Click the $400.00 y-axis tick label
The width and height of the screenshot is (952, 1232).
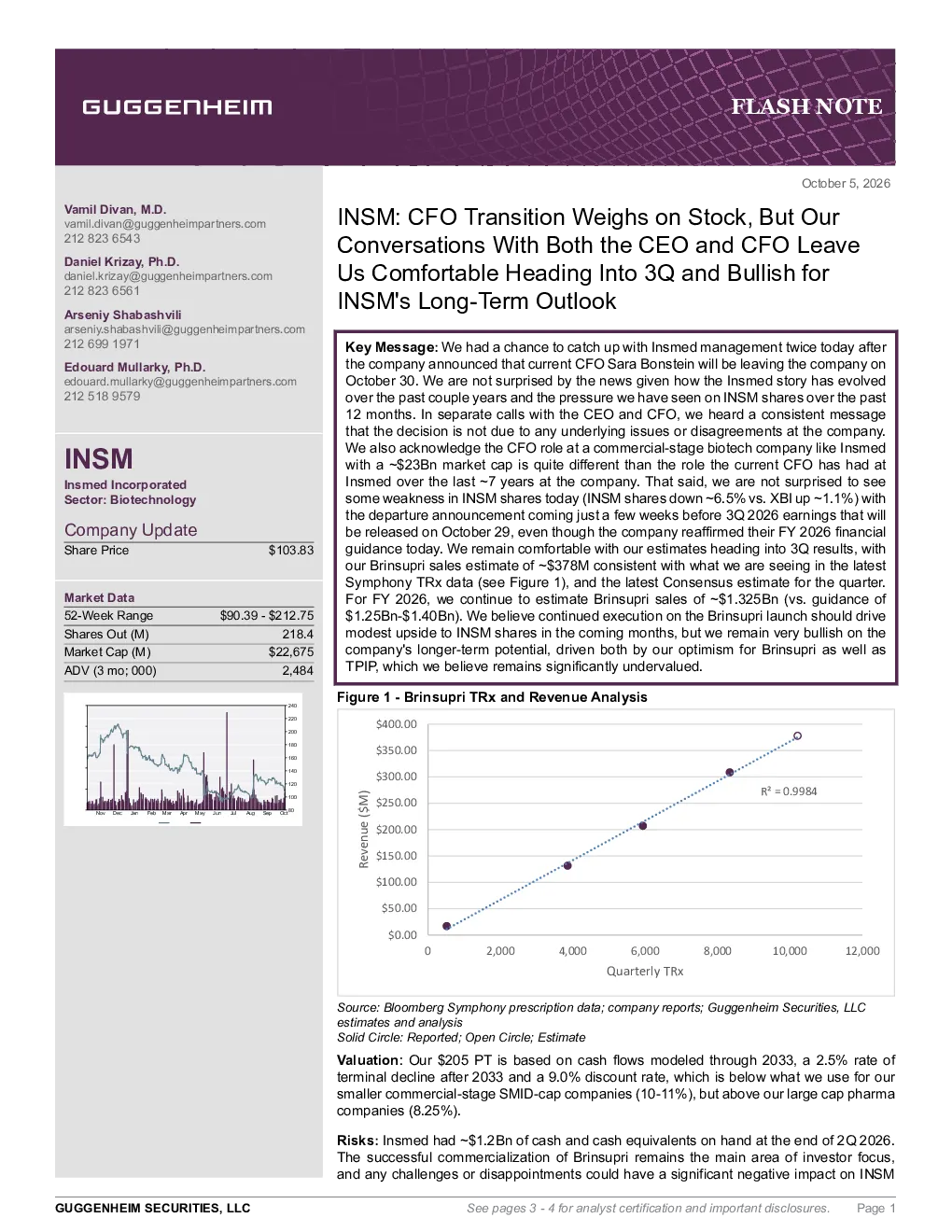397,724
